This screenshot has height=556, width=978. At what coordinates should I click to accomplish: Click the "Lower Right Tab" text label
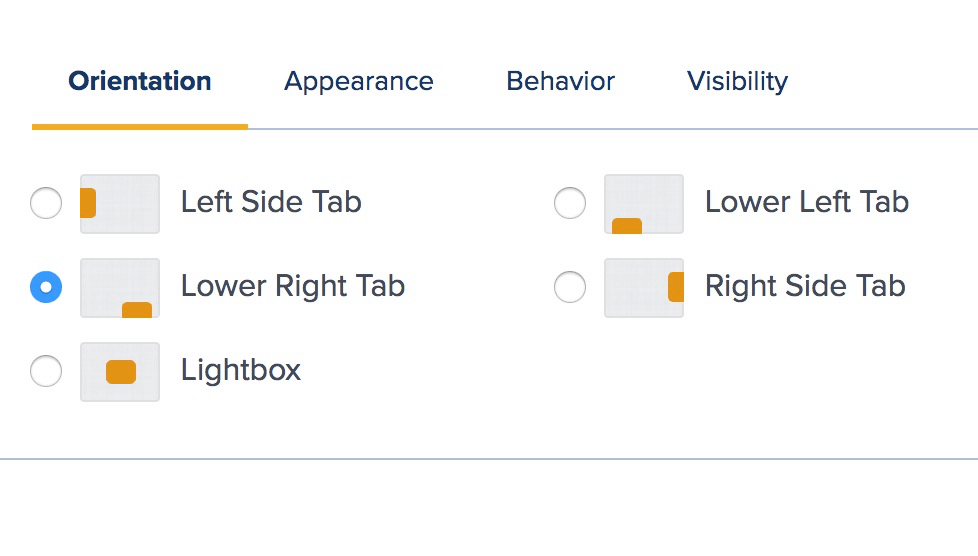293,286
